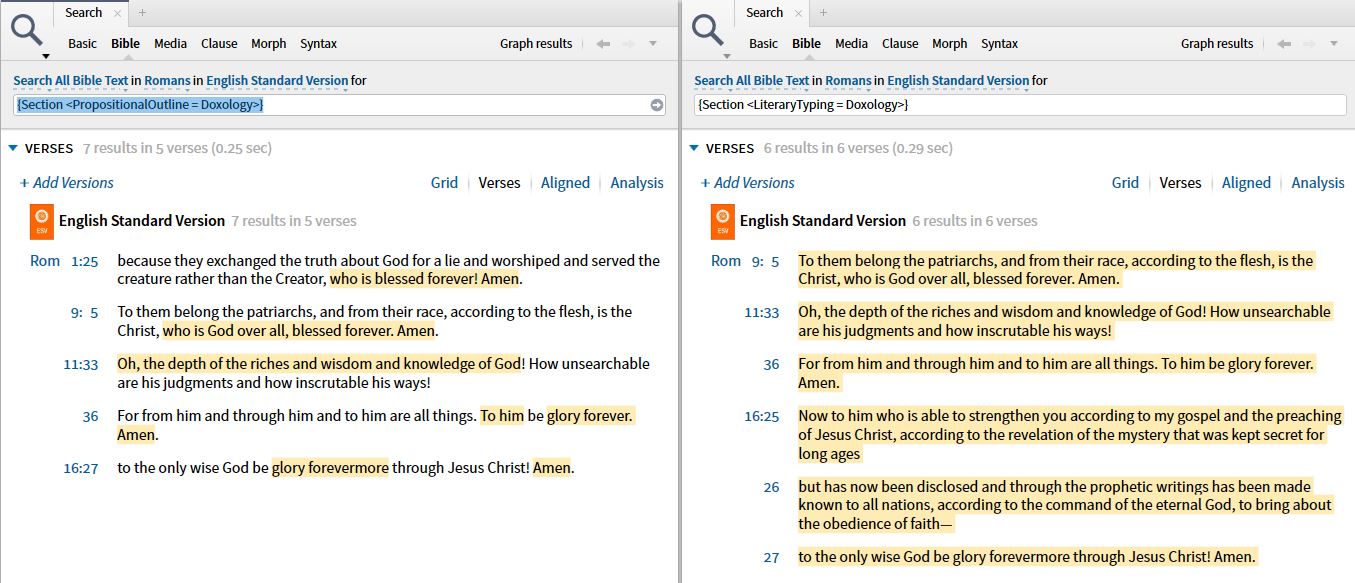Switch to Aligned view in right panel
The height and width of the screenshot is (583, 1355).
[x=1246, y=183]
